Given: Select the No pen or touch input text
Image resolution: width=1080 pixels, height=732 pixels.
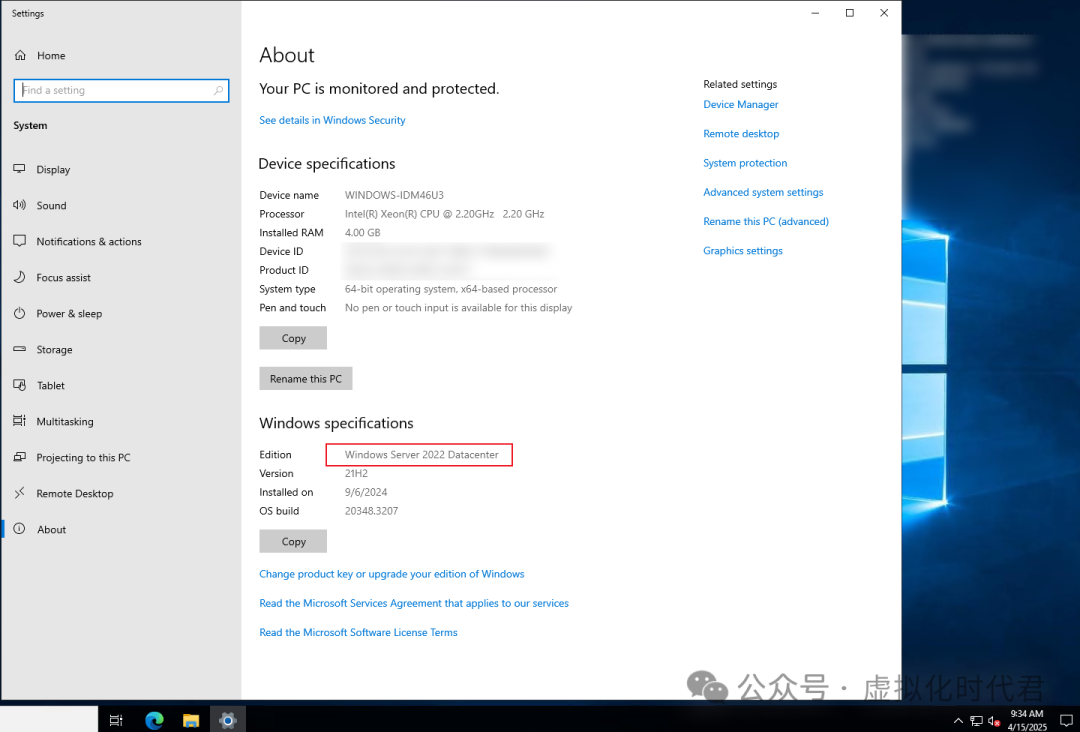Looking at the screenshot, I should pos(458,308).
